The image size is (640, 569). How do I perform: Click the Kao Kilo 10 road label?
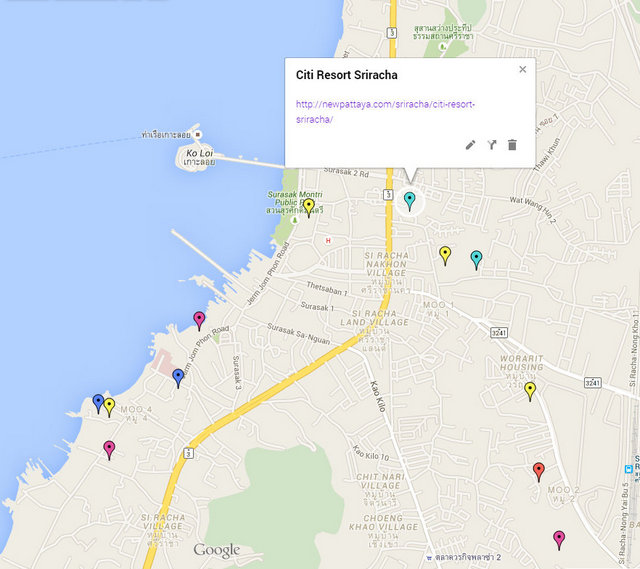[371, 453]
